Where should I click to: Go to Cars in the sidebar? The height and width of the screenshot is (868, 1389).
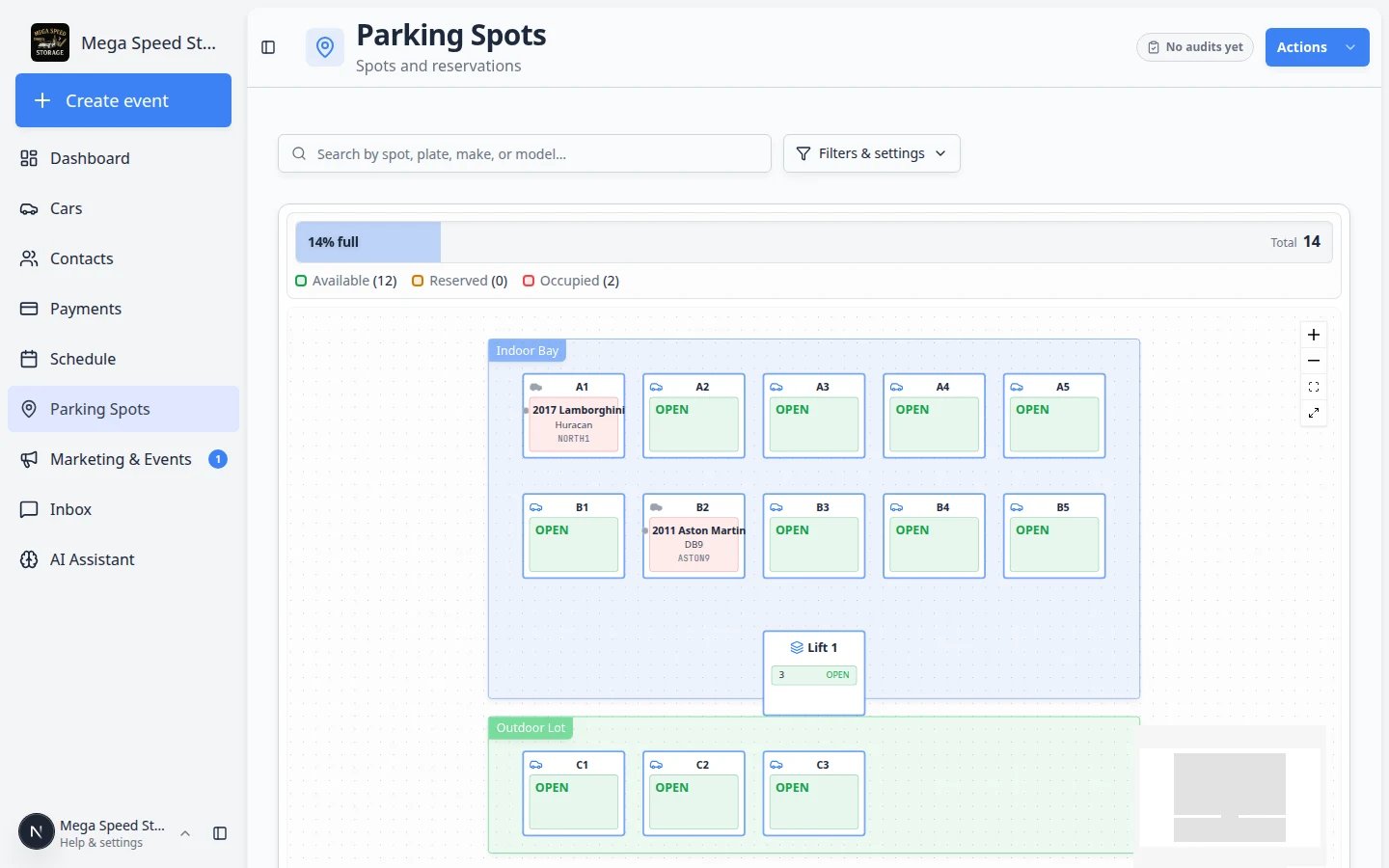pyautogui.click(x=123, y=208)
